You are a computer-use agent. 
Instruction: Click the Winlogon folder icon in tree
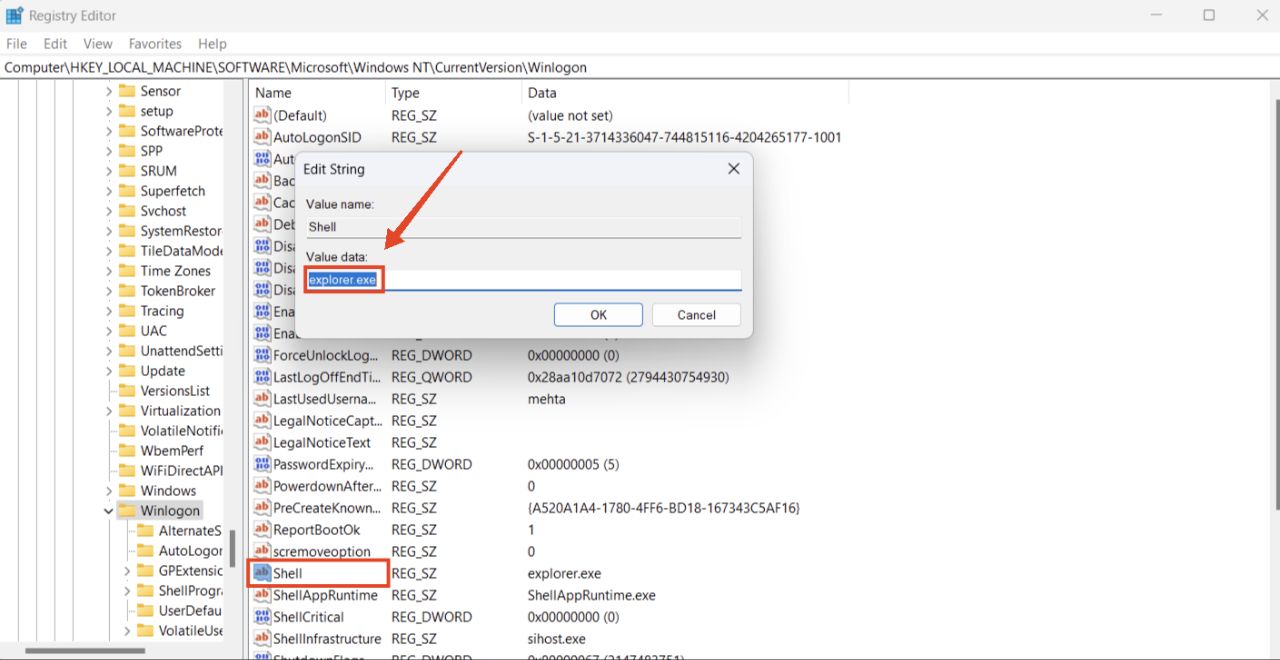127,511
